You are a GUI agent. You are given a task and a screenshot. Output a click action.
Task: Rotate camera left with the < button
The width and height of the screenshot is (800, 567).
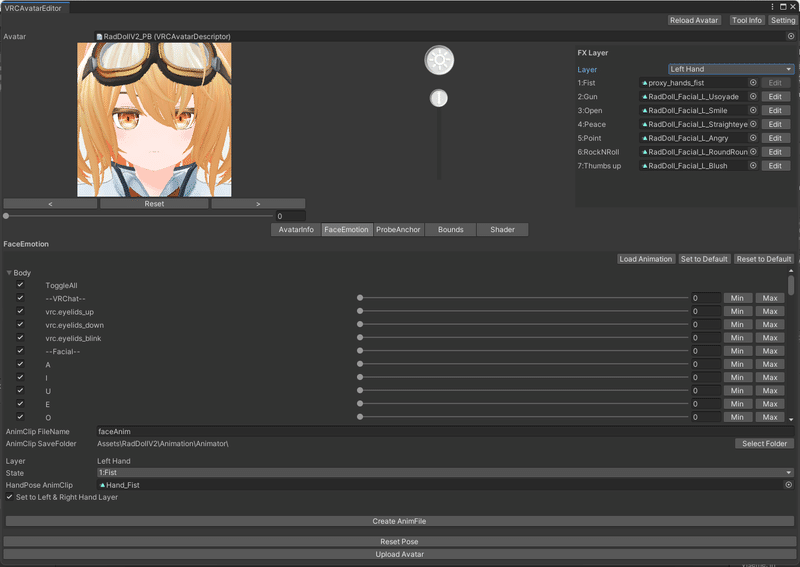(50, 204)
